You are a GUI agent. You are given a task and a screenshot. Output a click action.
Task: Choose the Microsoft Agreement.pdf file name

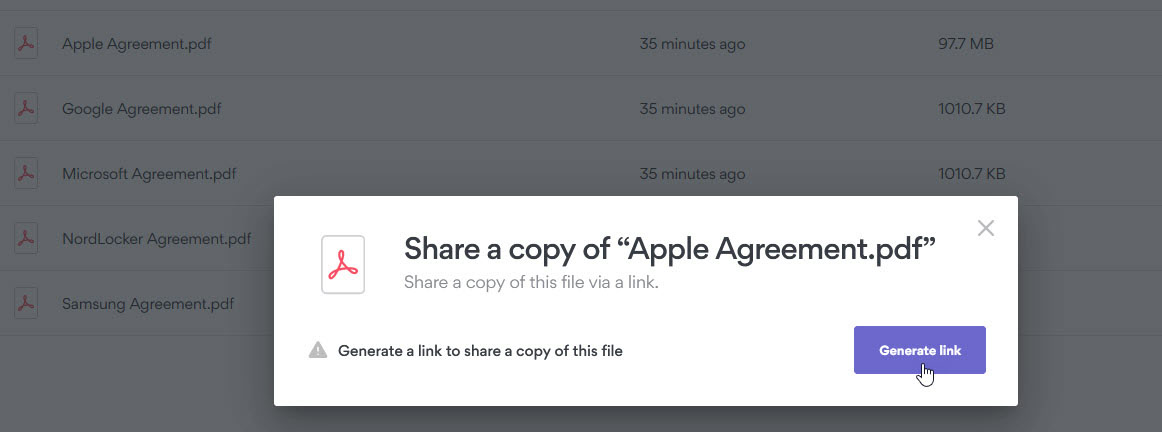(149, 174)
